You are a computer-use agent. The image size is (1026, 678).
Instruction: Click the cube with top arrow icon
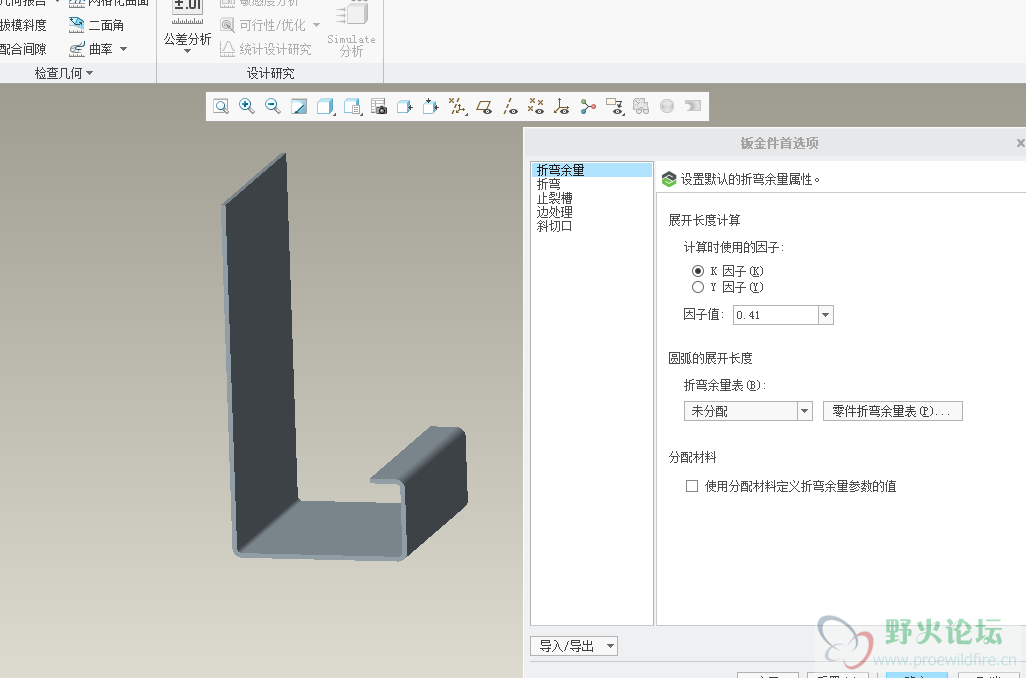[x=431, y=106]
